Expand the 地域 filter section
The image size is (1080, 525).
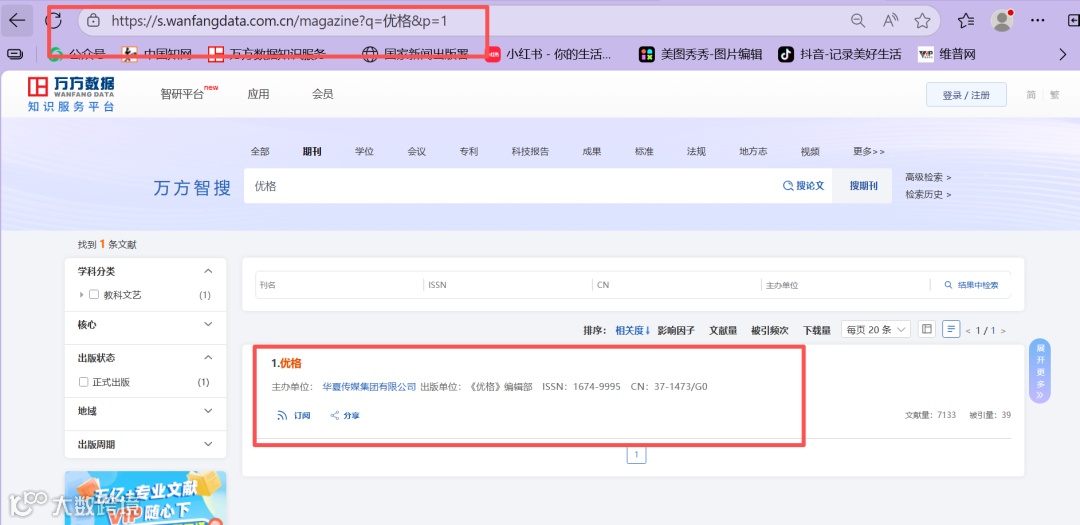209,411
